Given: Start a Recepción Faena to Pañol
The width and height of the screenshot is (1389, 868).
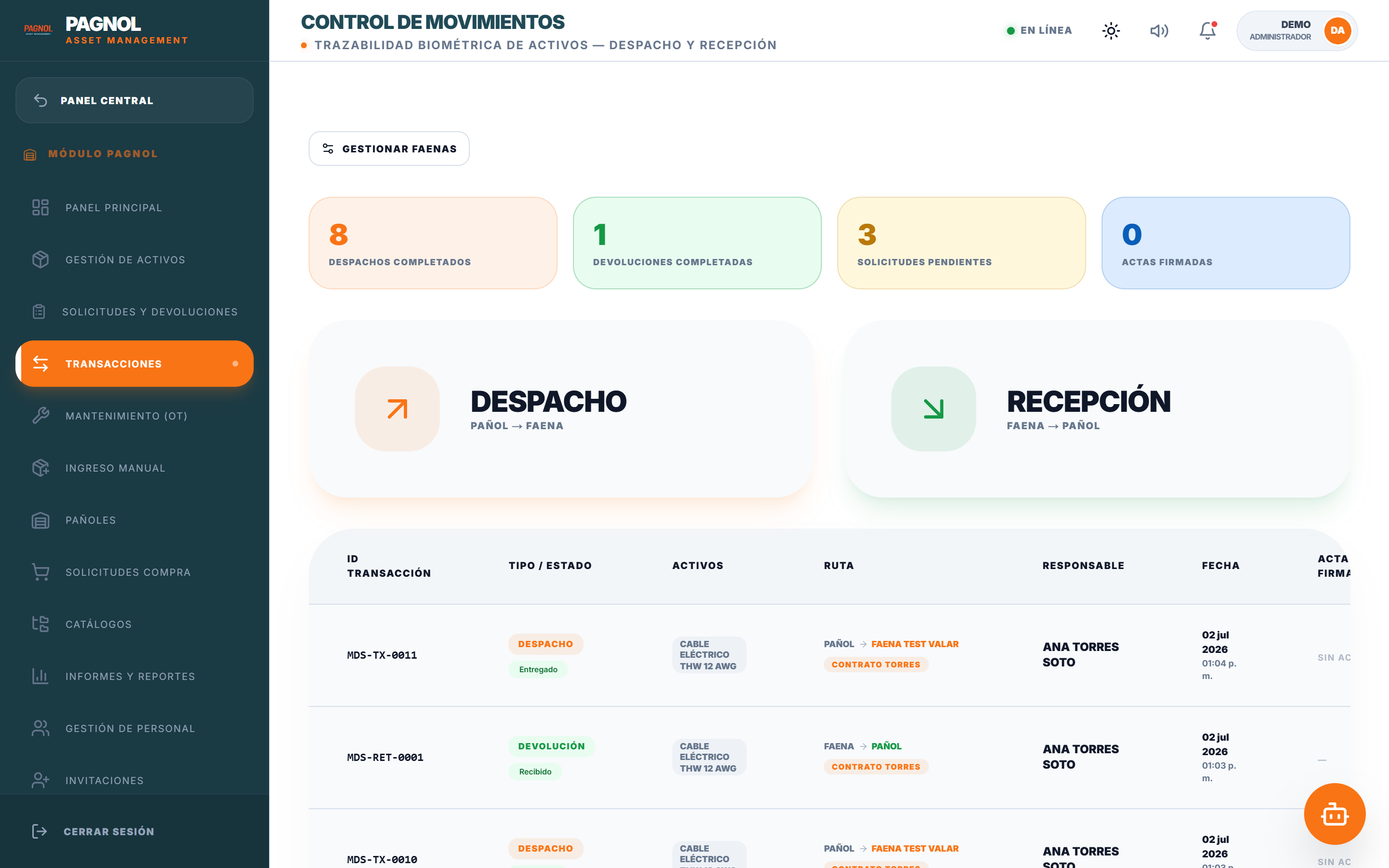Looking at the screenshot, I should coord(1097,409).
